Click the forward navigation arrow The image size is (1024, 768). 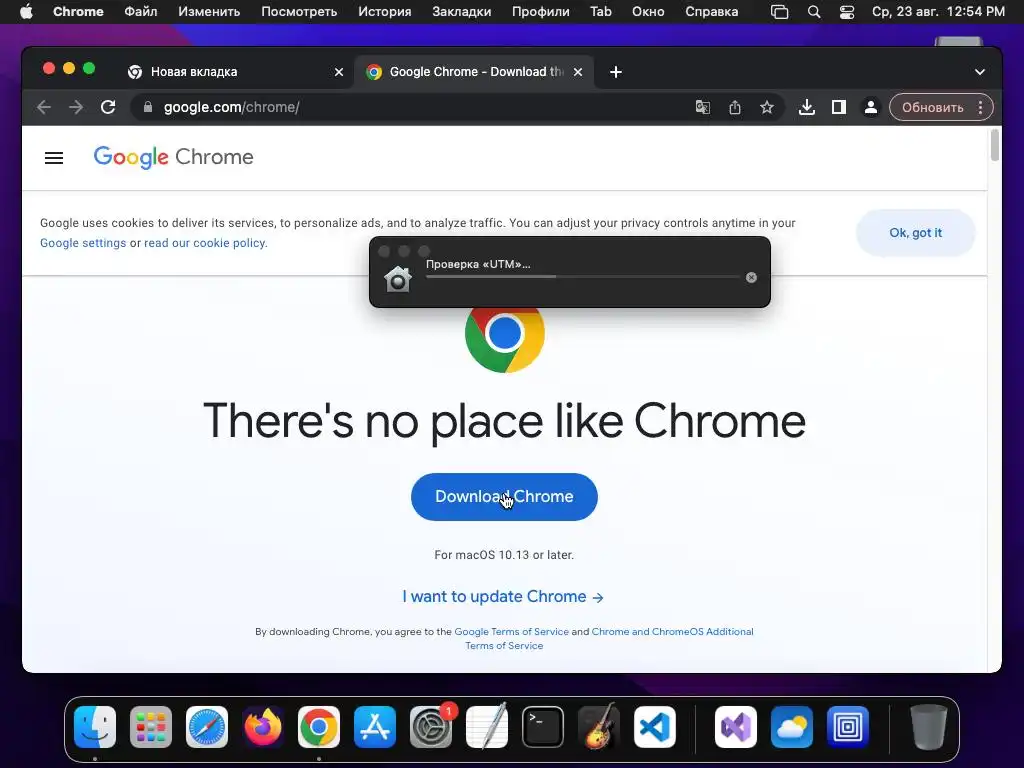point(76,107)
